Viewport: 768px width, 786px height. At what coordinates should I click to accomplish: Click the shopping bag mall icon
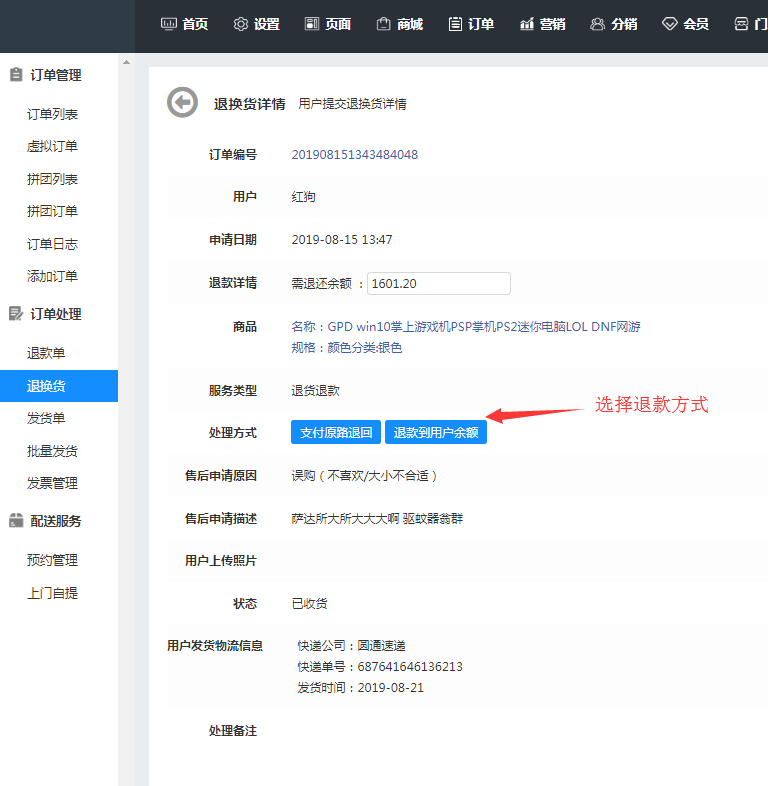[383, 24]
